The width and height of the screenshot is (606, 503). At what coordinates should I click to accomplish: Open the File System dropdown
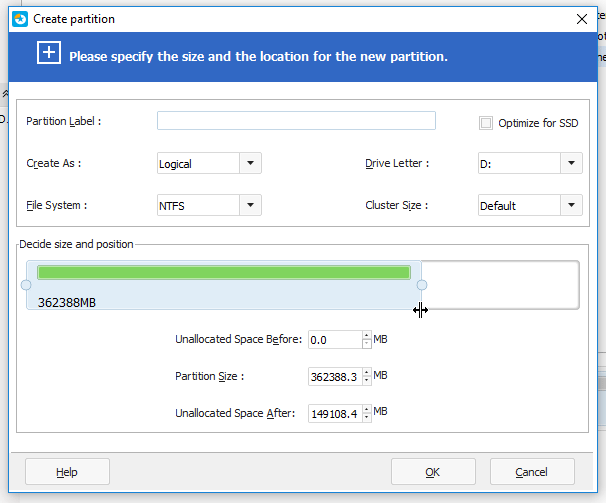pos(250,205)
